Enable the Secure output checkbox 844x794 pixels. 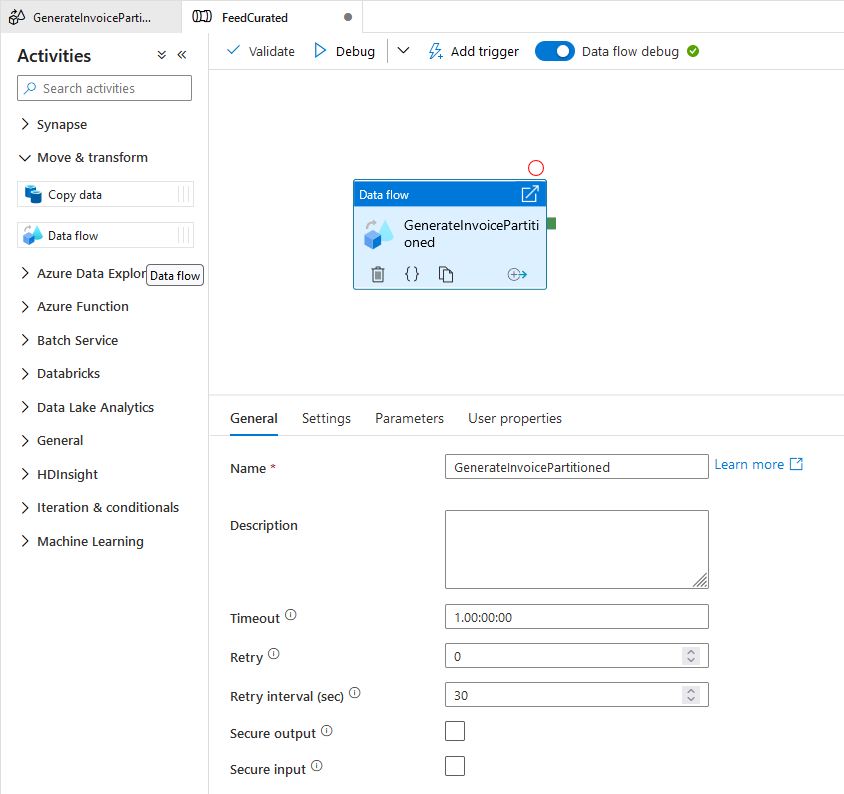click(x=455, y=731)
